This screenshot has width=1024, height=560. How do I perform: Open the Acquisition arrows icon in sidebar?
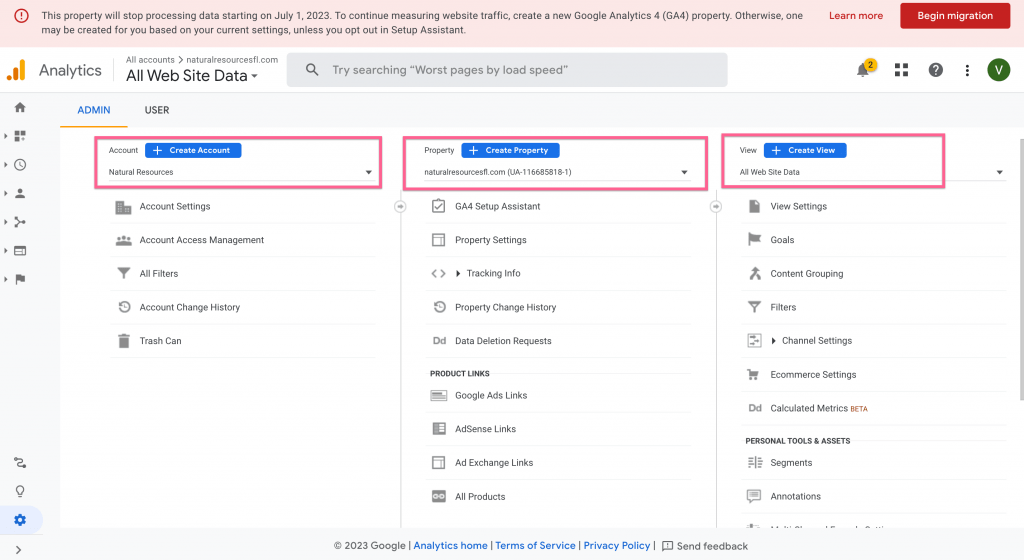20,222
